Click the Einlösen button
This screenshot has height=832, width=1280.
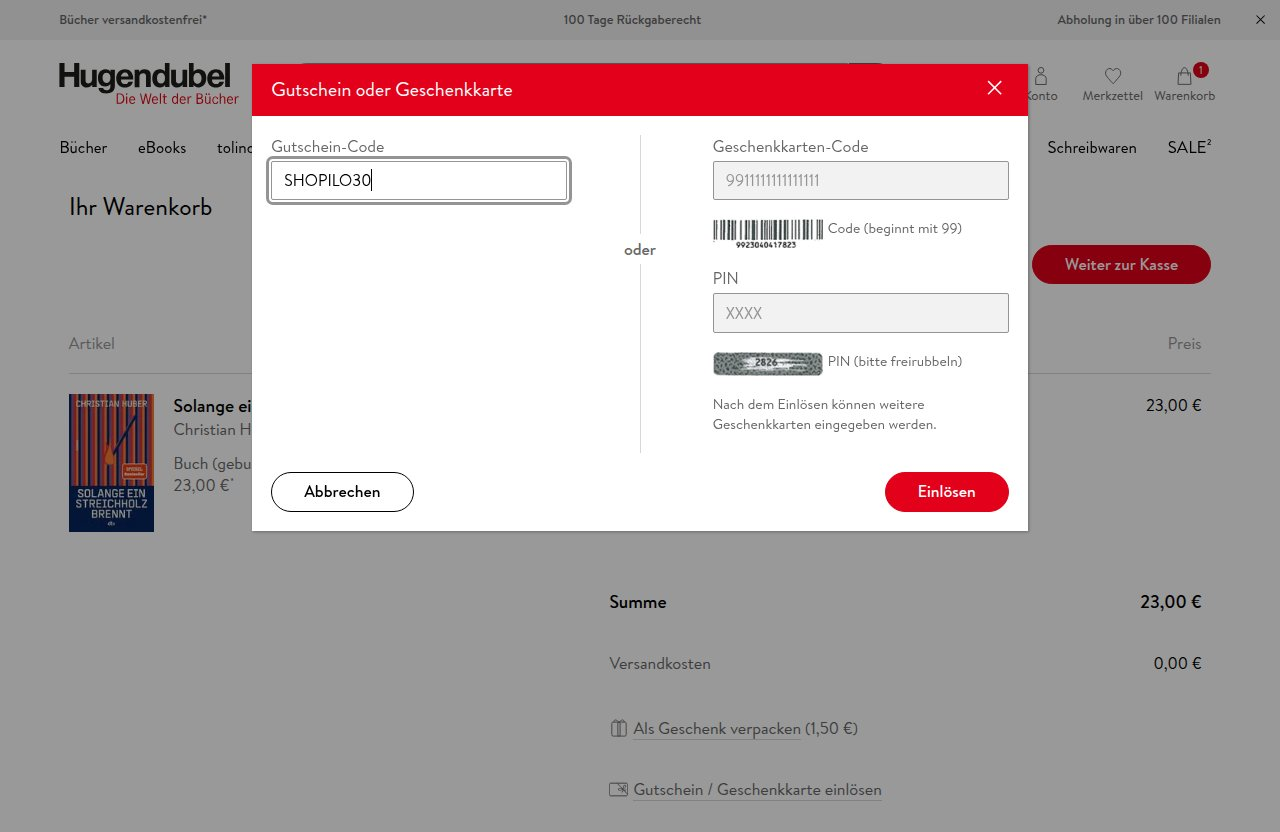click(x=946, y=492)
